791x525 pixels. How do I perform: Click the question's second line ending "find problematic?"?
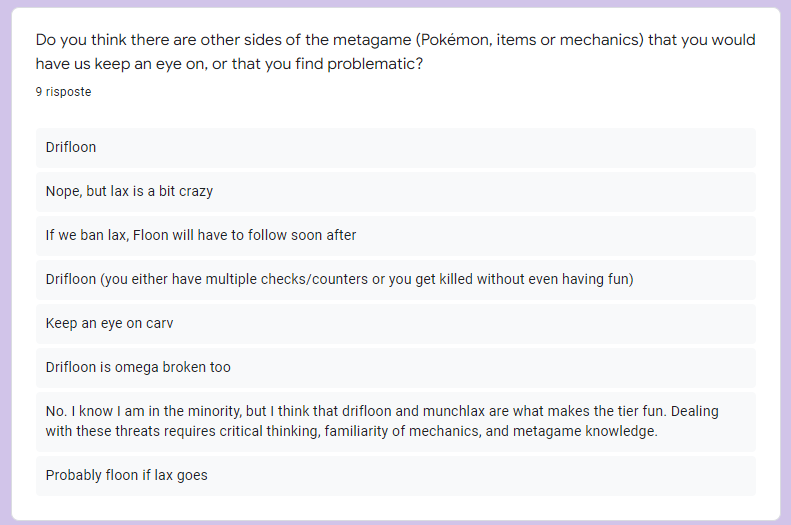[x=236, y=65]
